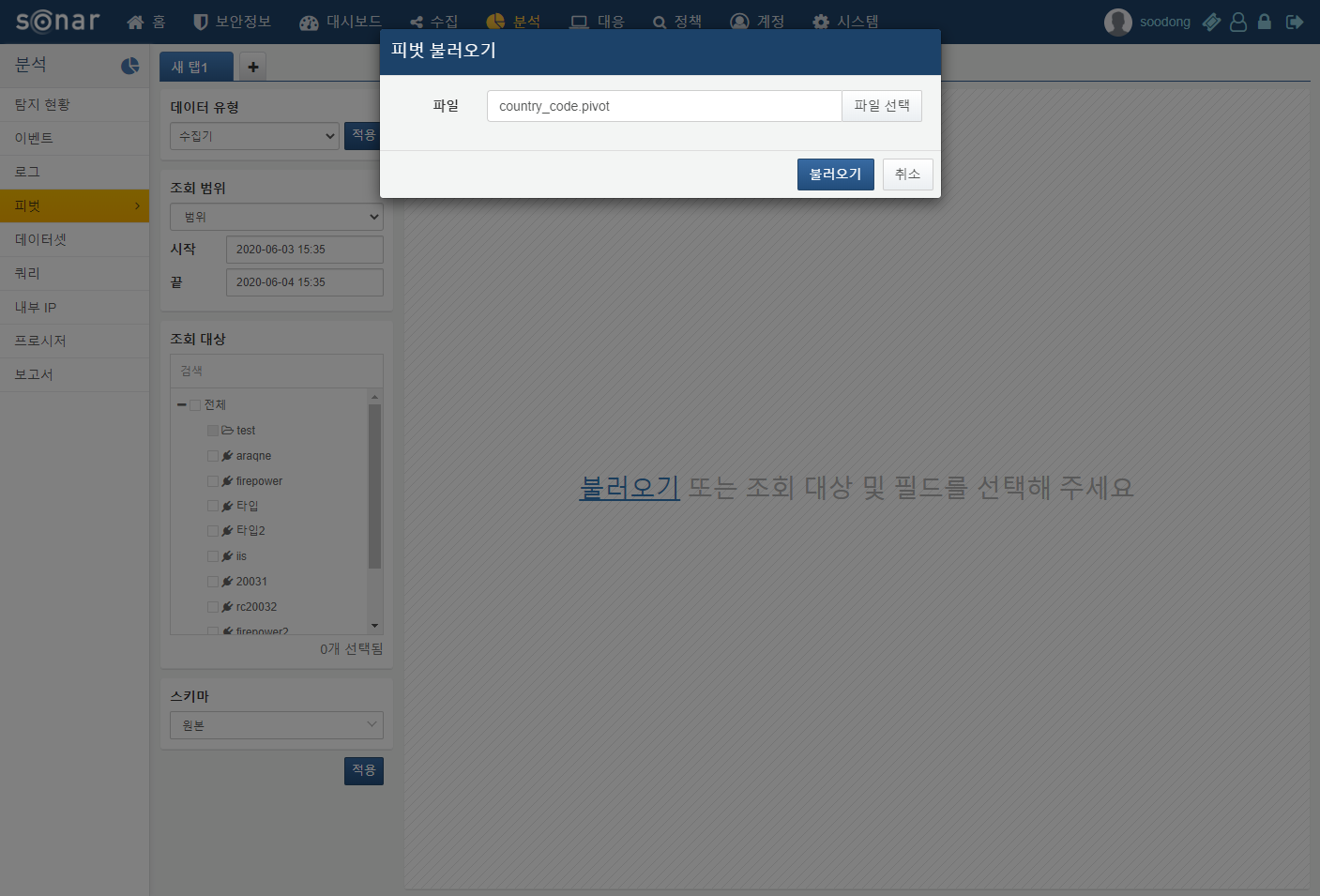Click the plug icon next to iis

pos(227,556)
